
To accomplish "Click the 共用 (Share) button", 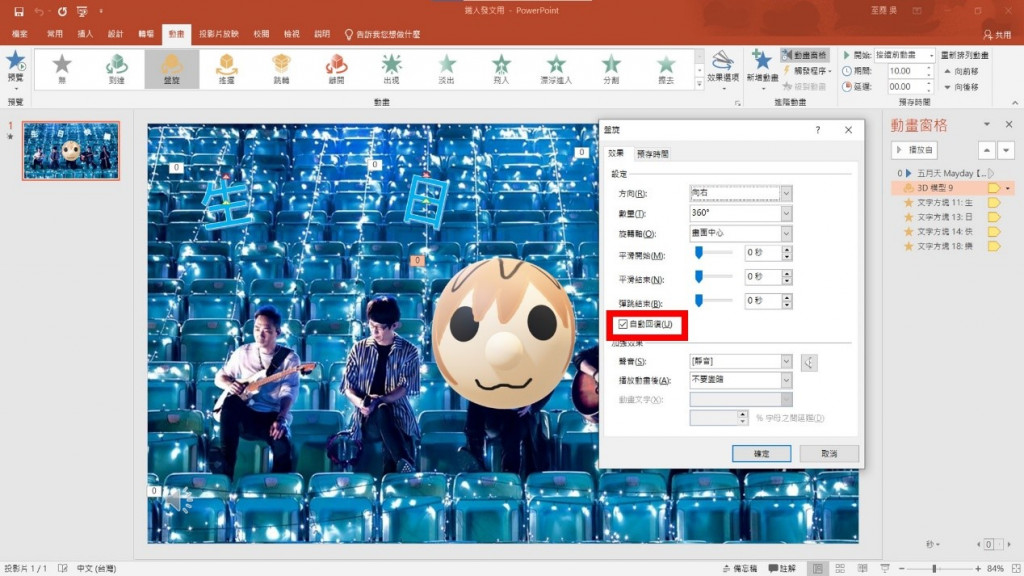I will pos(997,34).
